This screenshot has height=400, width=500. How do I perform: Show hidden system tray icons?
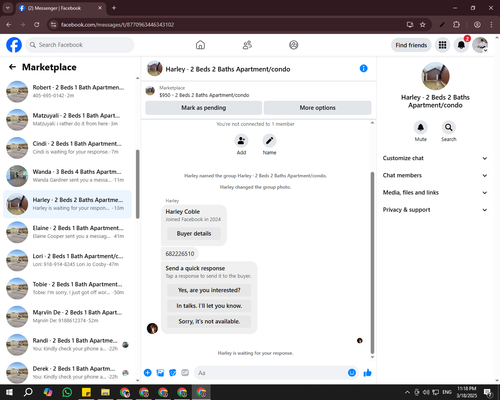407,392
